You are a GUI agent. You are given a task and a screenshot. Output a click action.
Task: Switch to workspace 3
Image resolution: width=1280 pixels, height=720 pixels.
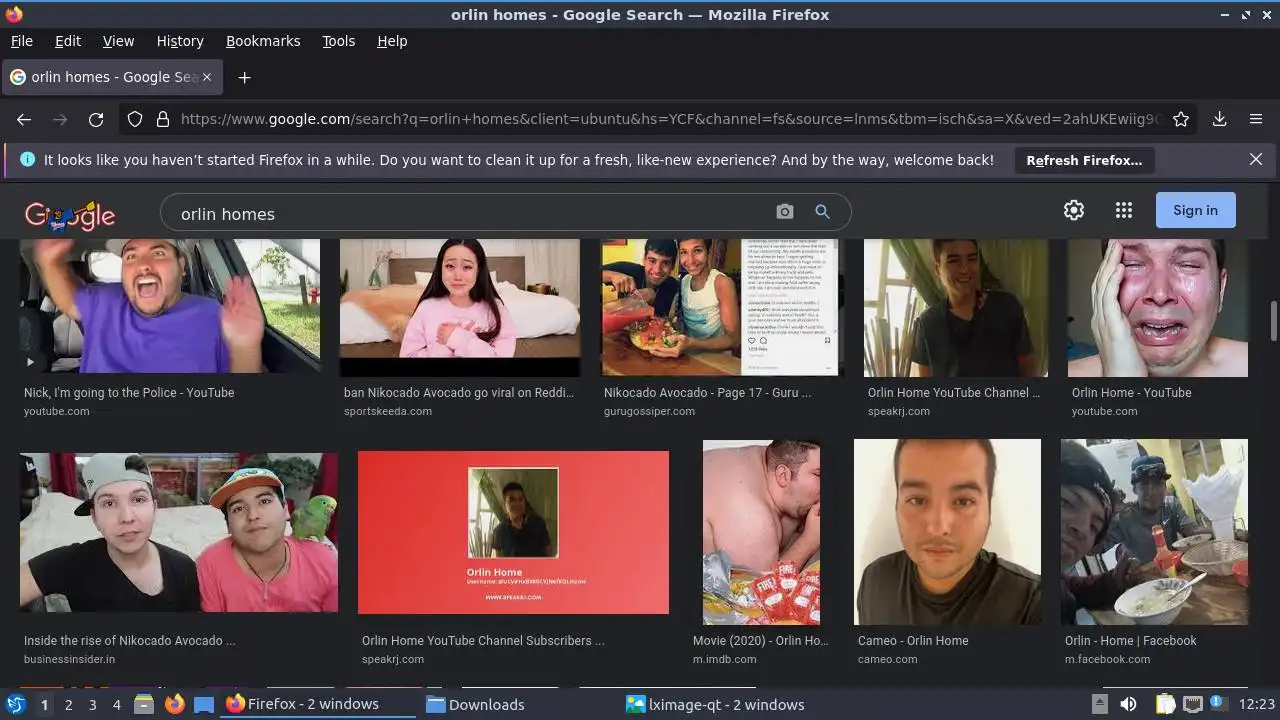(92, 705)
